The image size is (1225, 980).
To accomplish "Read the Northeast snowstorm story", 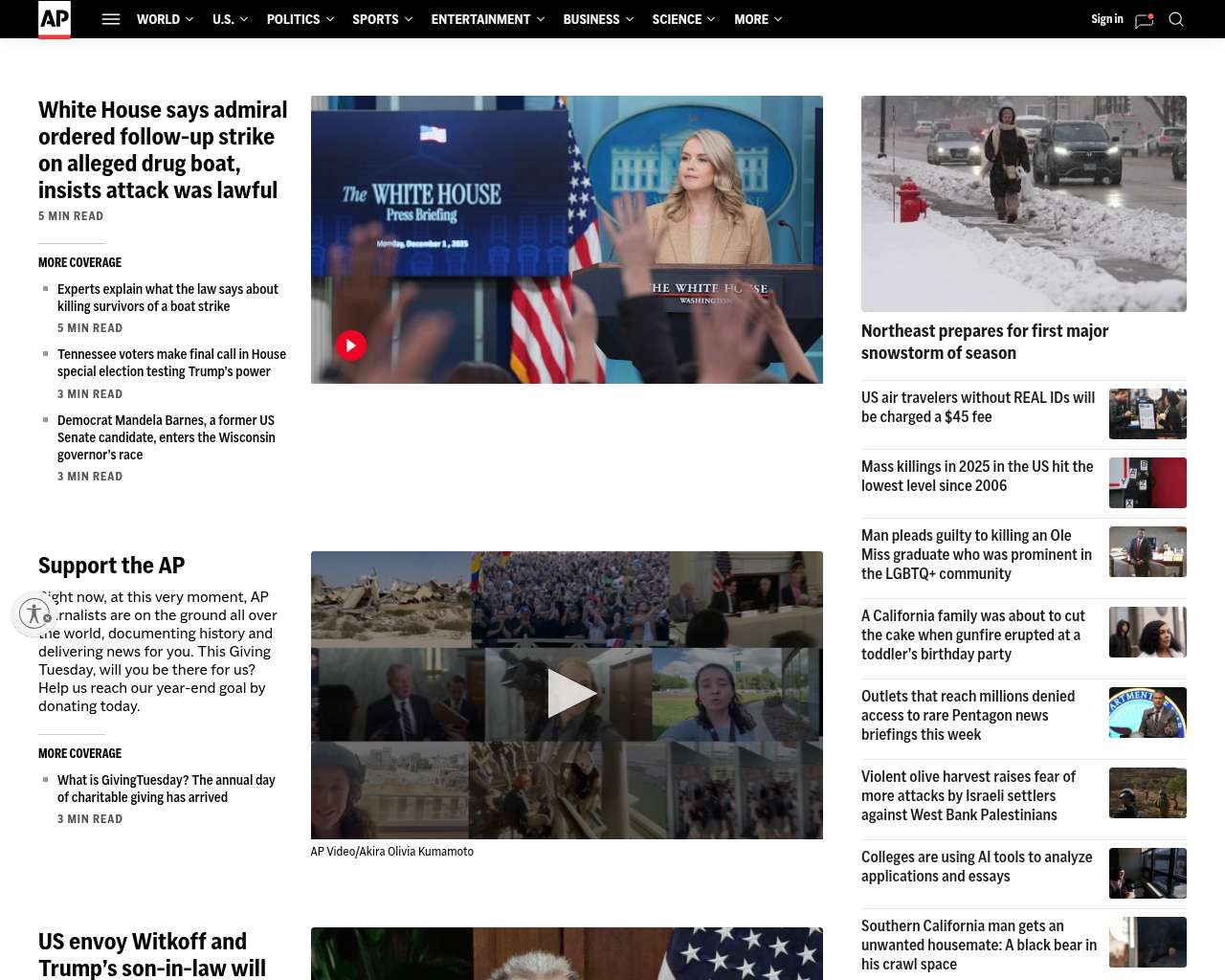I will point(985,342).
